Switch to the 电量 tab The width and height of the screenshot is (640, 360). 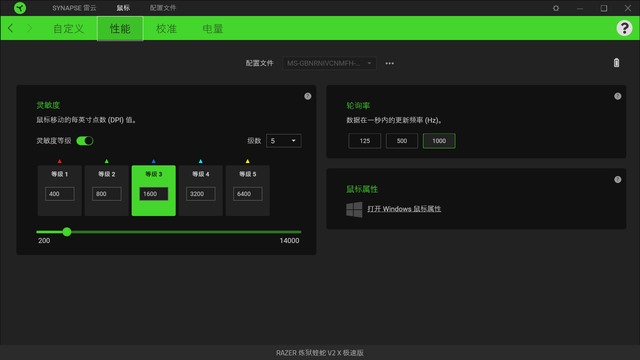click(213, 29)
